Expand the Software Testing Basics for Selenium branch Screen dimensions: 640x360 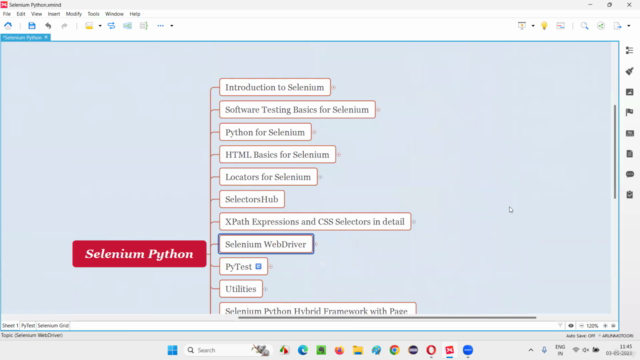378,110
